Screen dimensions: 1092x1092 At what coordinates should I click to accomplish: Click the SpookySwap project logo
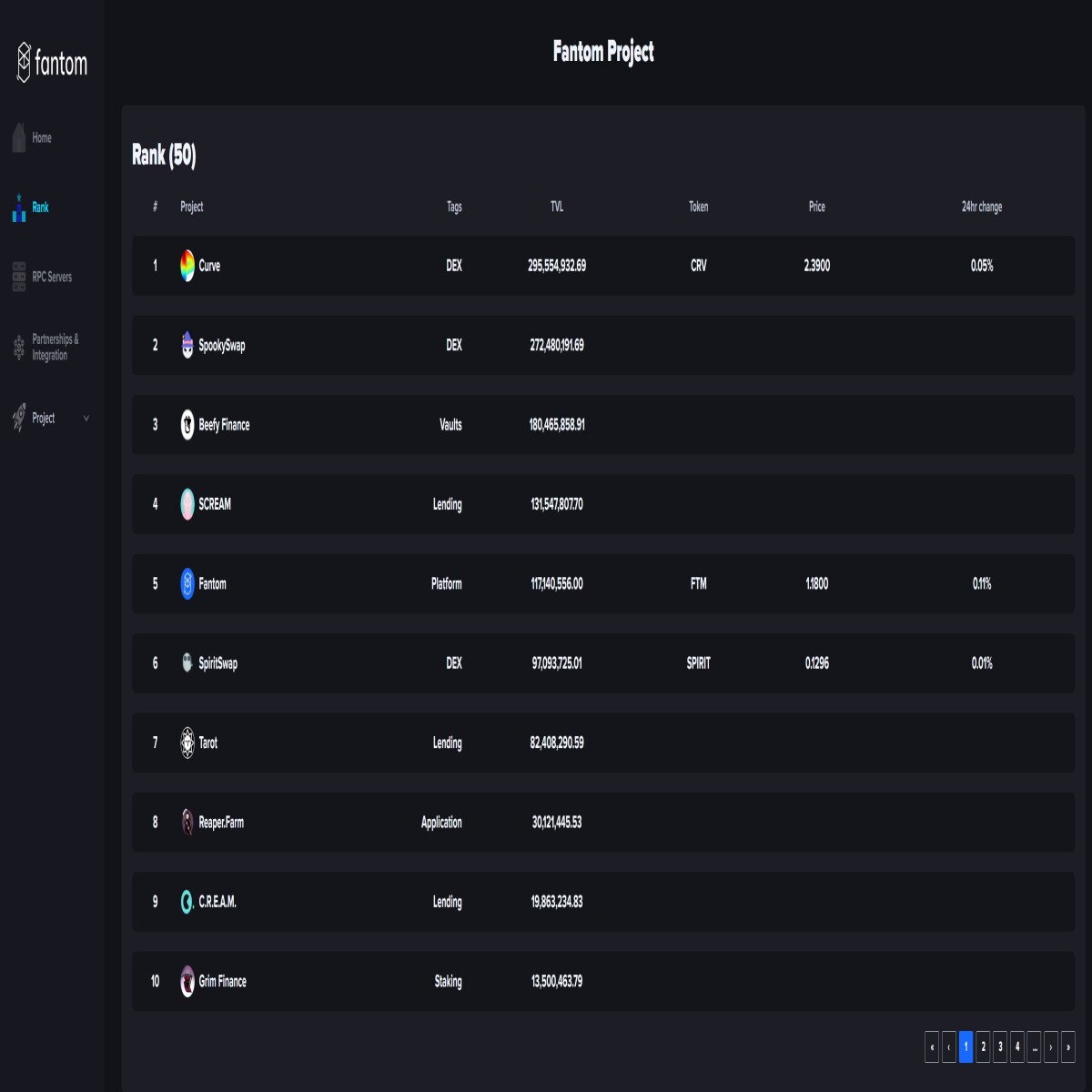187,345
